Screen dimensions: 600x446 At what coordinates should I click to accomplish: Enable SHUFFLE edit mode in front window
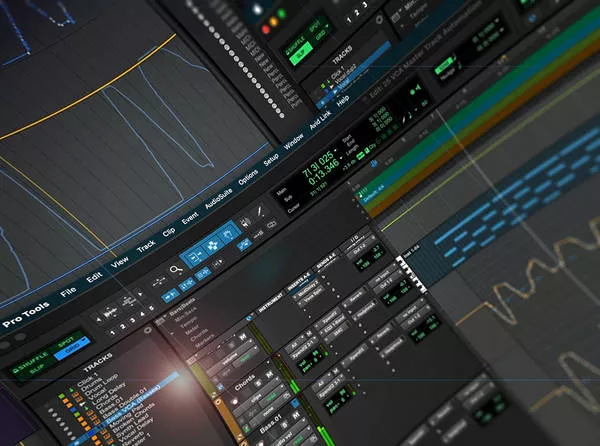pos(29,362)
